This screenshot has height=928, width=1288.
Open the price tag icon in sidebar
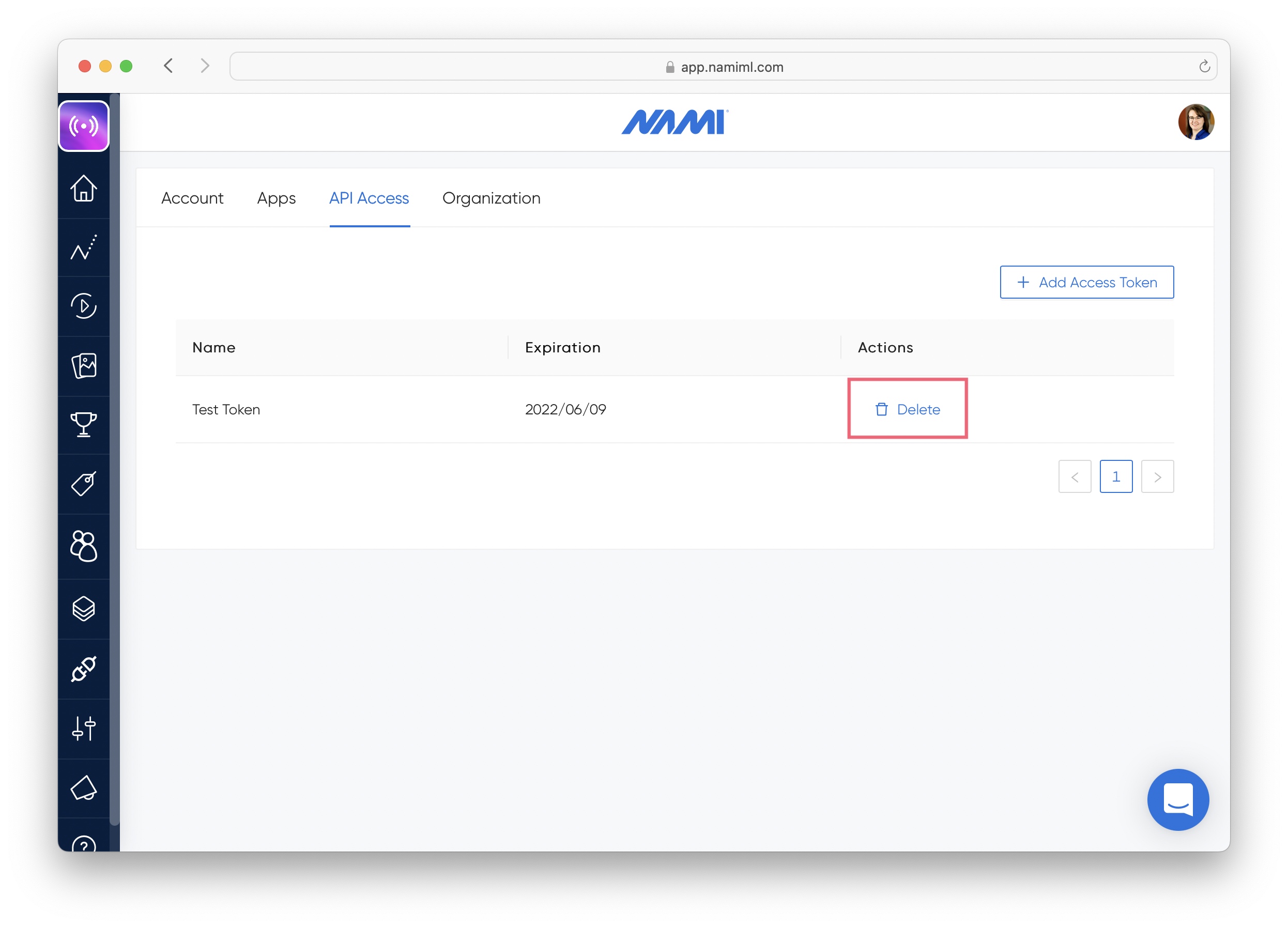(x=84, y=484)
